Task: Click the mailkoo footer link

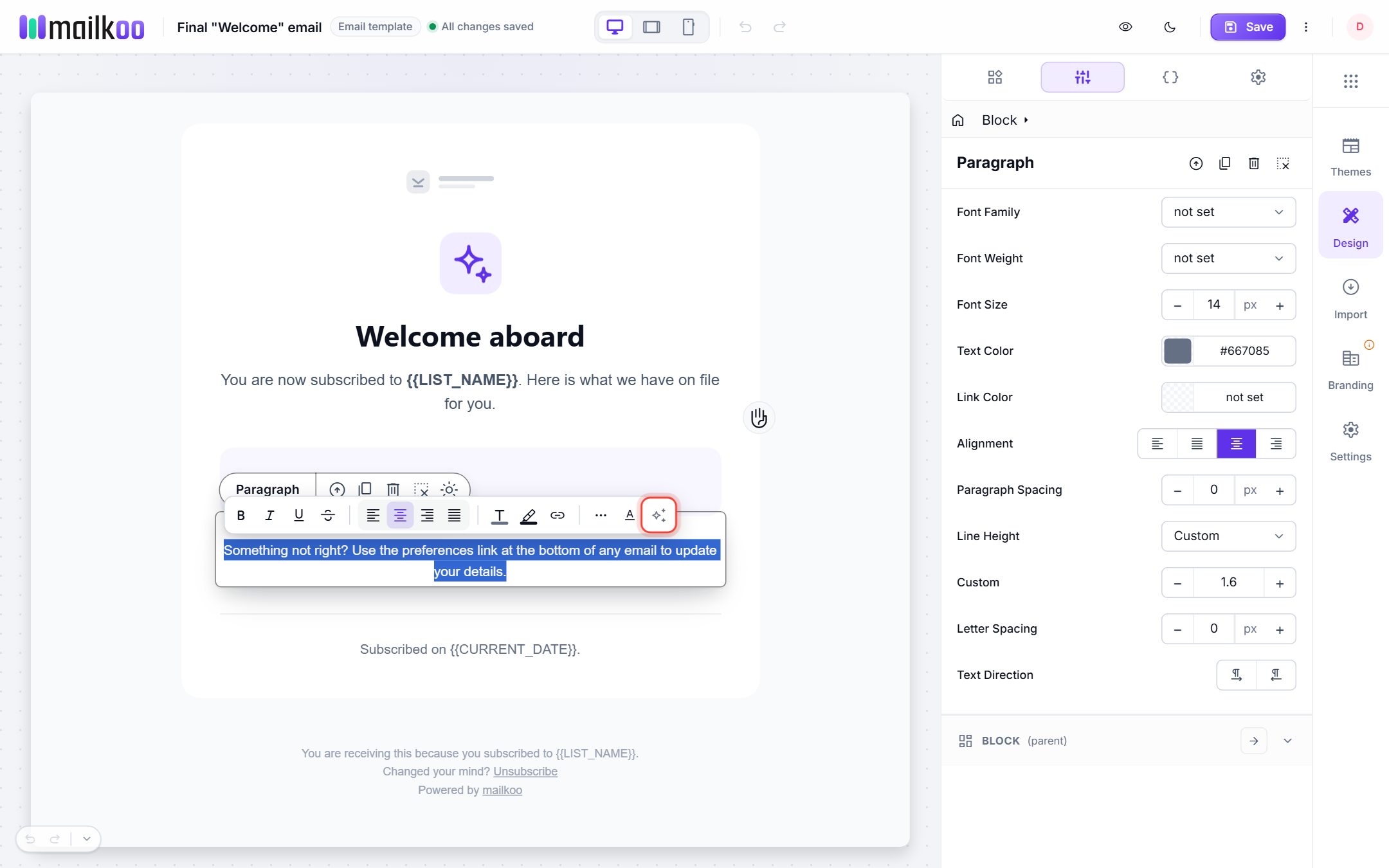Action: click(x=502, y=790)
